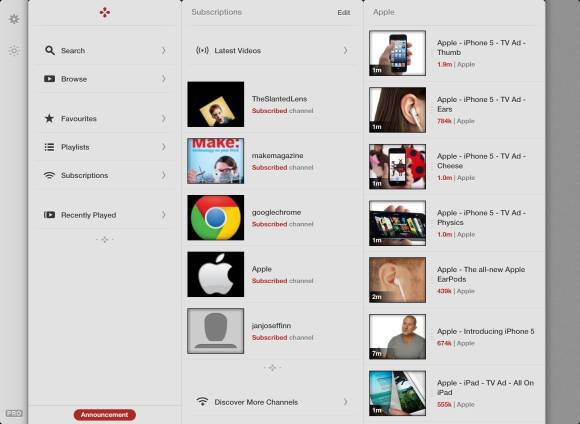Open the janjoseffinn placeholder avatar
The height and width of the screenshot is (424, 580).
coord(216,331)
